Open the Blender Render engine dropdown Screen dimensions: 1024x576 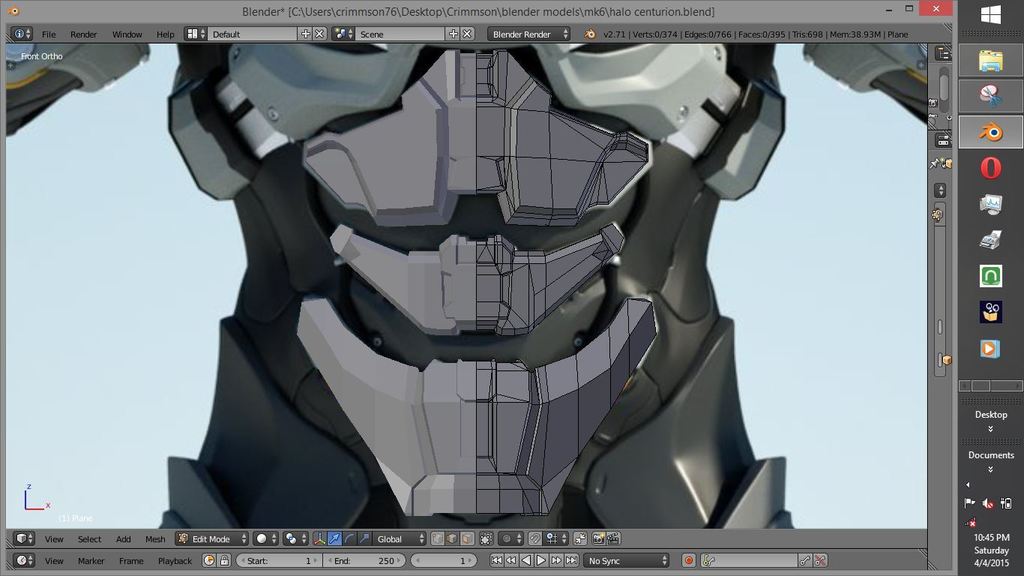[x=529, y=34]
